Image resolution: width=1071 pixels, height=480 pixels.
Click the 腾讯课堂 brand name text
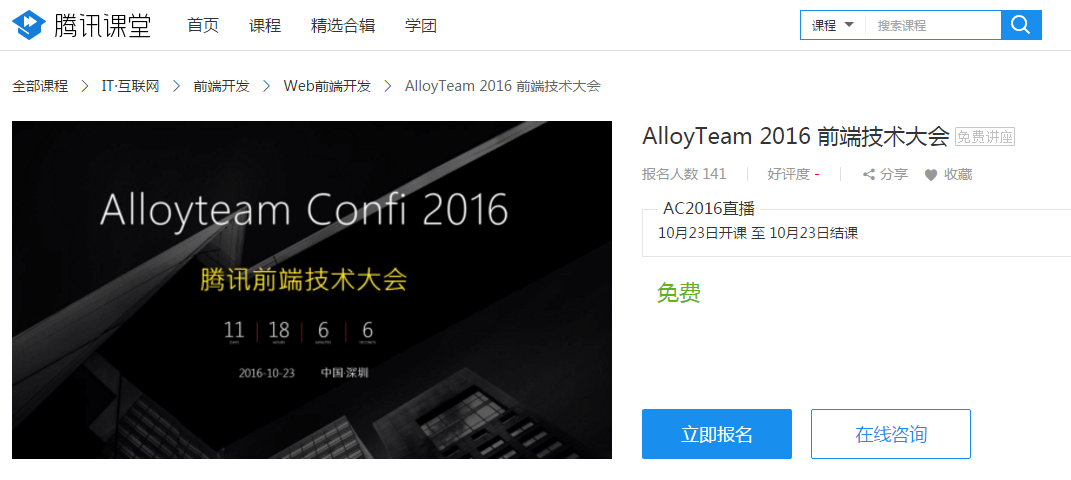102,26
